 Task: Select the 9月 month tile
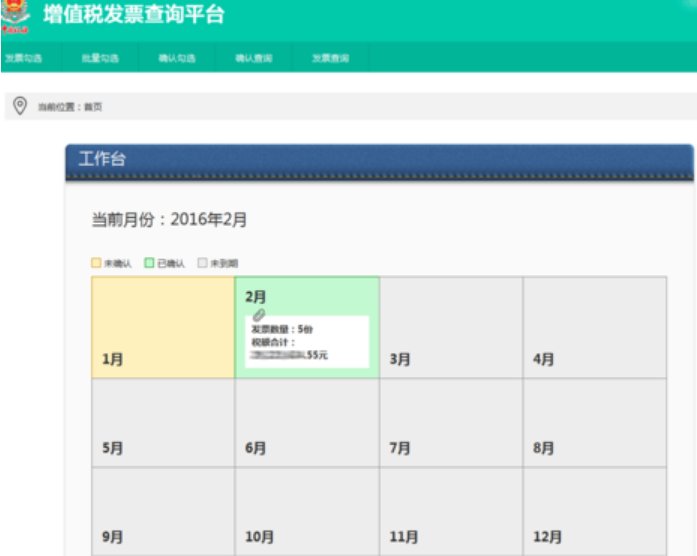coord(163,512)
